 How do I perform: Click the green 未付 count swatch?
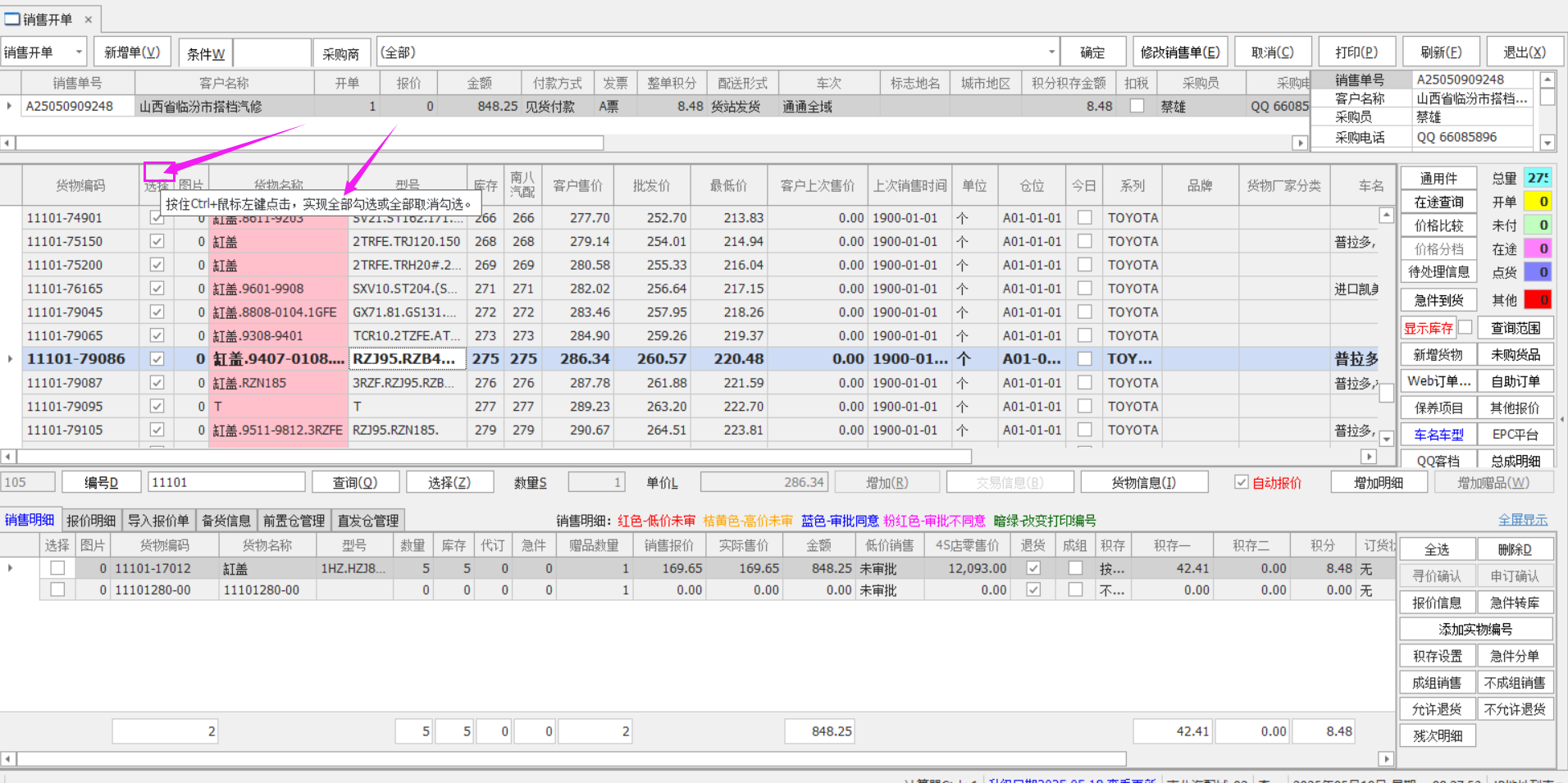pos(1538,225)
